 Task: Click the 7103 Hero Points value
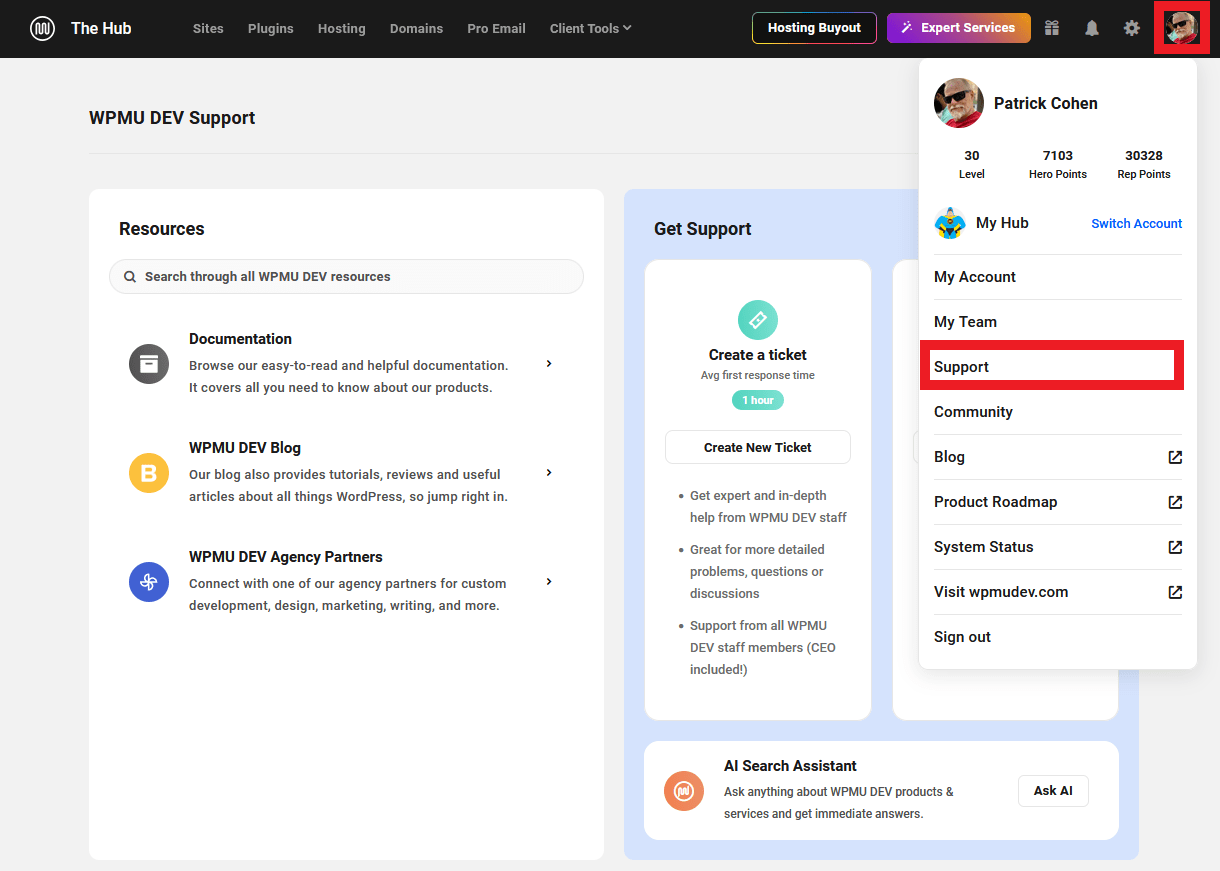(x=1058, y=156)
